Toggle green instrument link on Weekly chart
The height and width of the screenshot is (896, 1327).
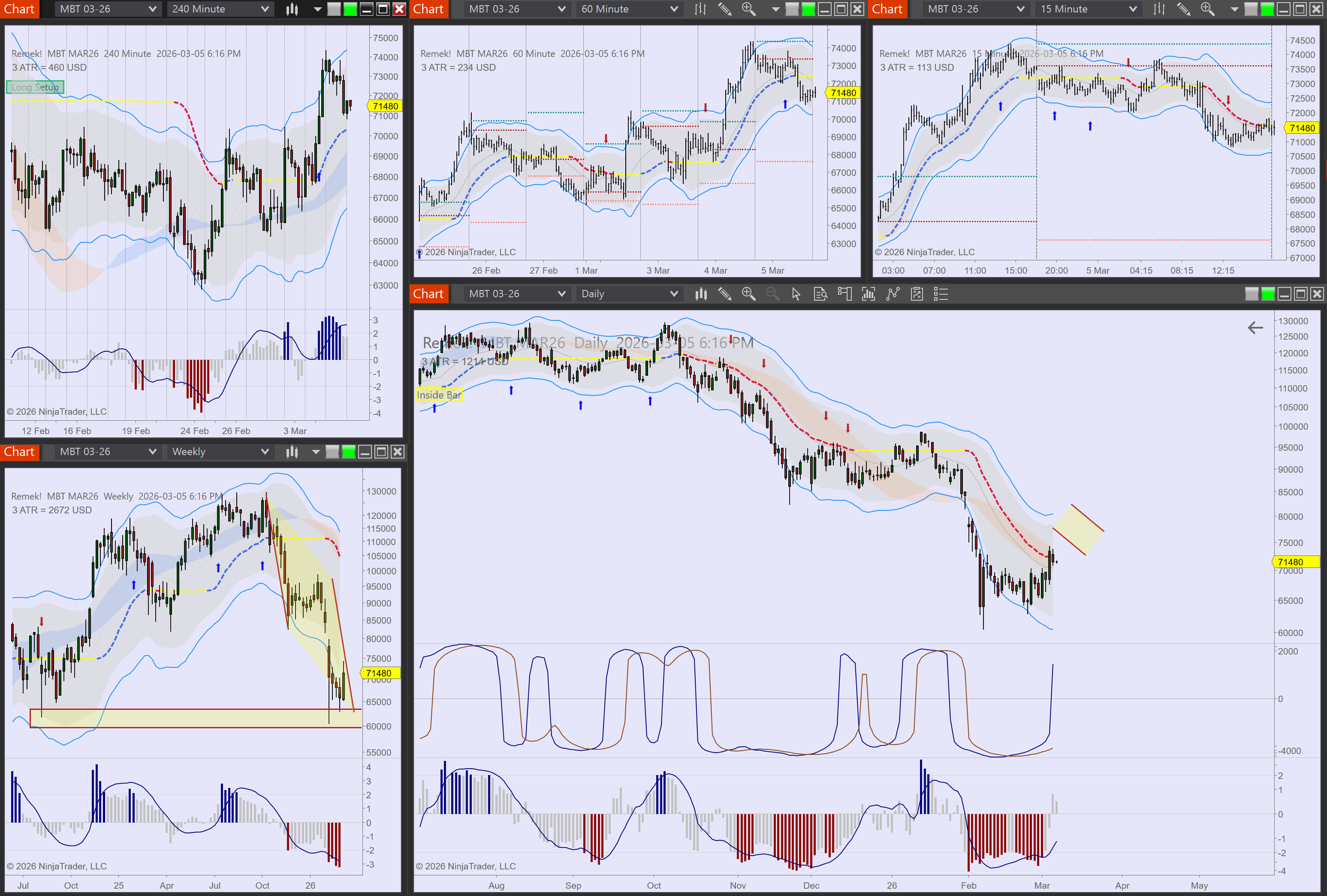click(x=348, y=452)
